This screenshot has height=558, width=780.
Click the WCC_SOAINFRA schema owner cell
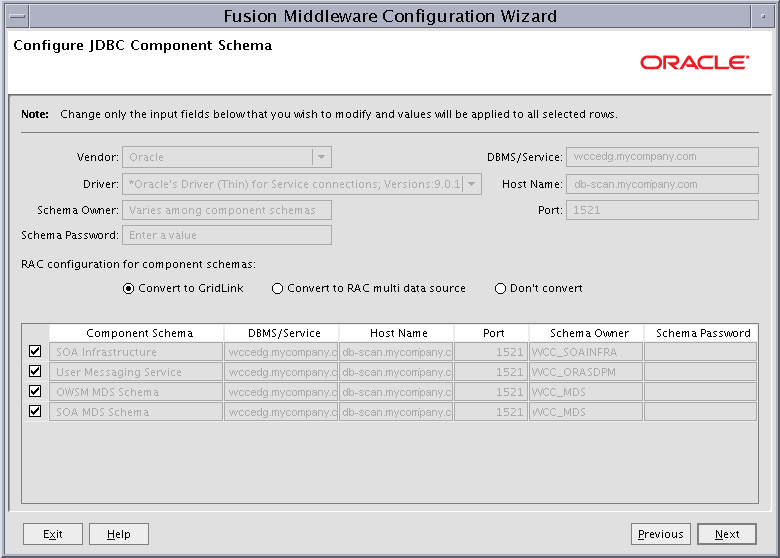click(586, 352)
